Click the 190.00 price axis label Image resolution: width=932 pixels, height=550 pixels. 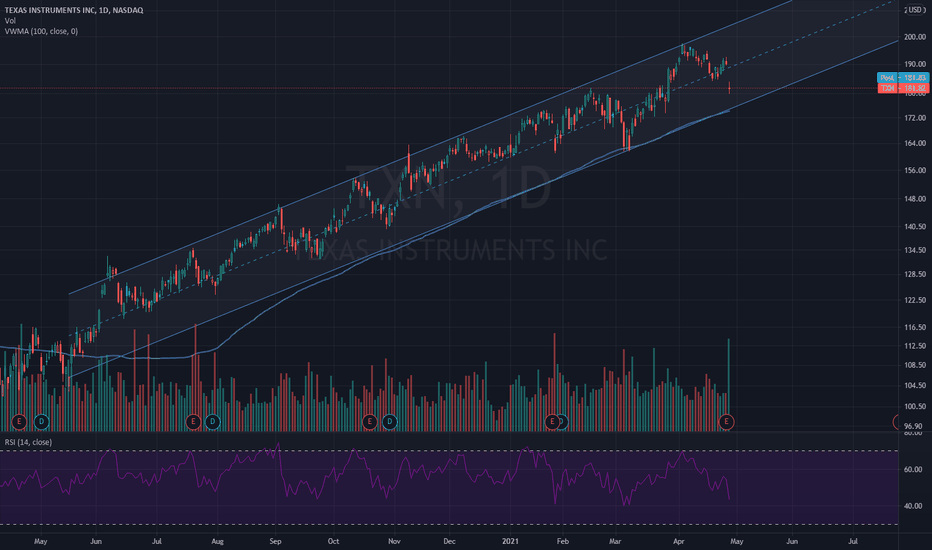[x=915, y=64]
